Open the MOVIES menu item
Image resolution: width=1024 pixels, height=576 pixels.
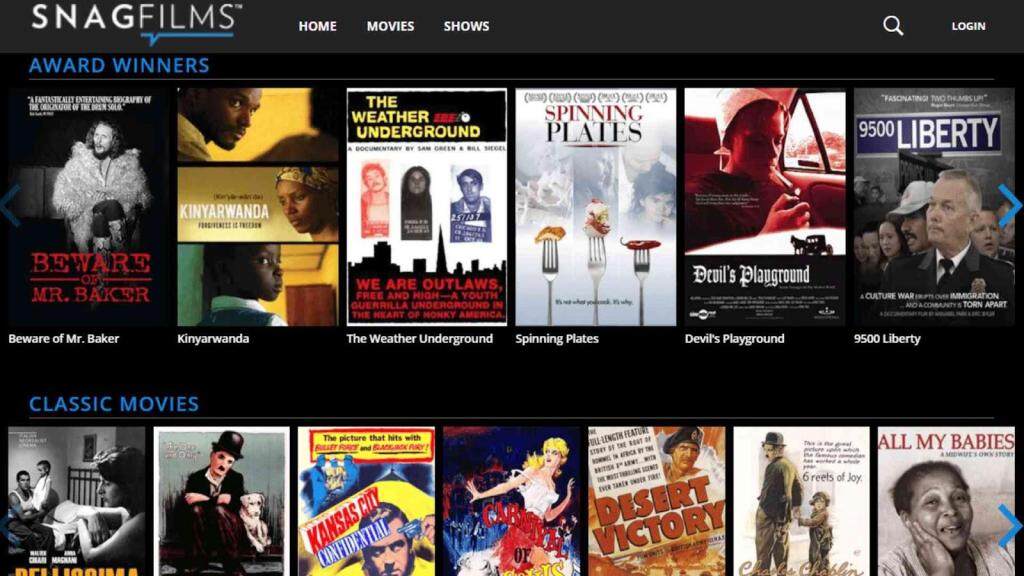click(390, 26)
